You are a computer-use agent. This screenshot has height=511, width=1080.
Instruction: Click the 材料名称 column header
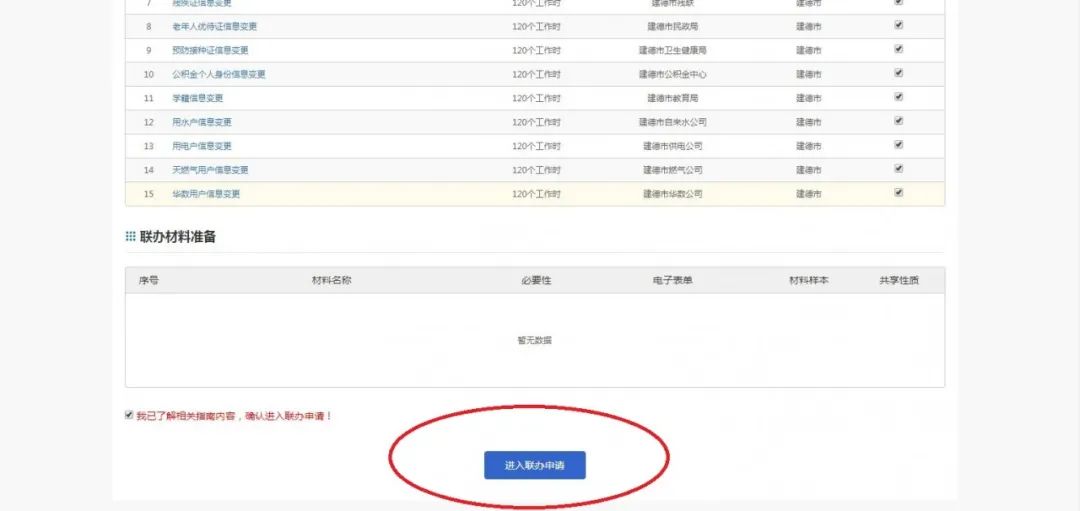331,280
